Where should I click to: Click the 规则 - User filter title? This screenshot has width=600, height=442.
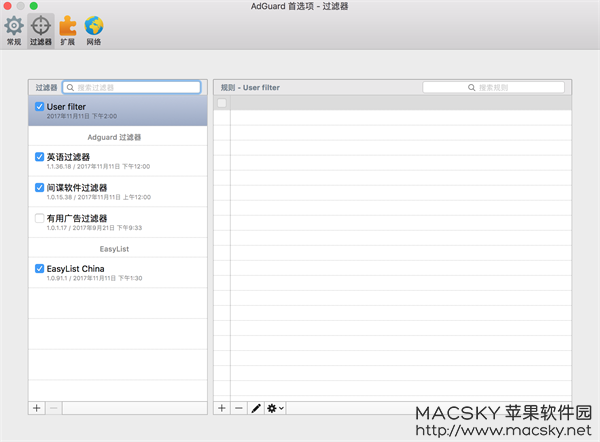pos(250,88)
